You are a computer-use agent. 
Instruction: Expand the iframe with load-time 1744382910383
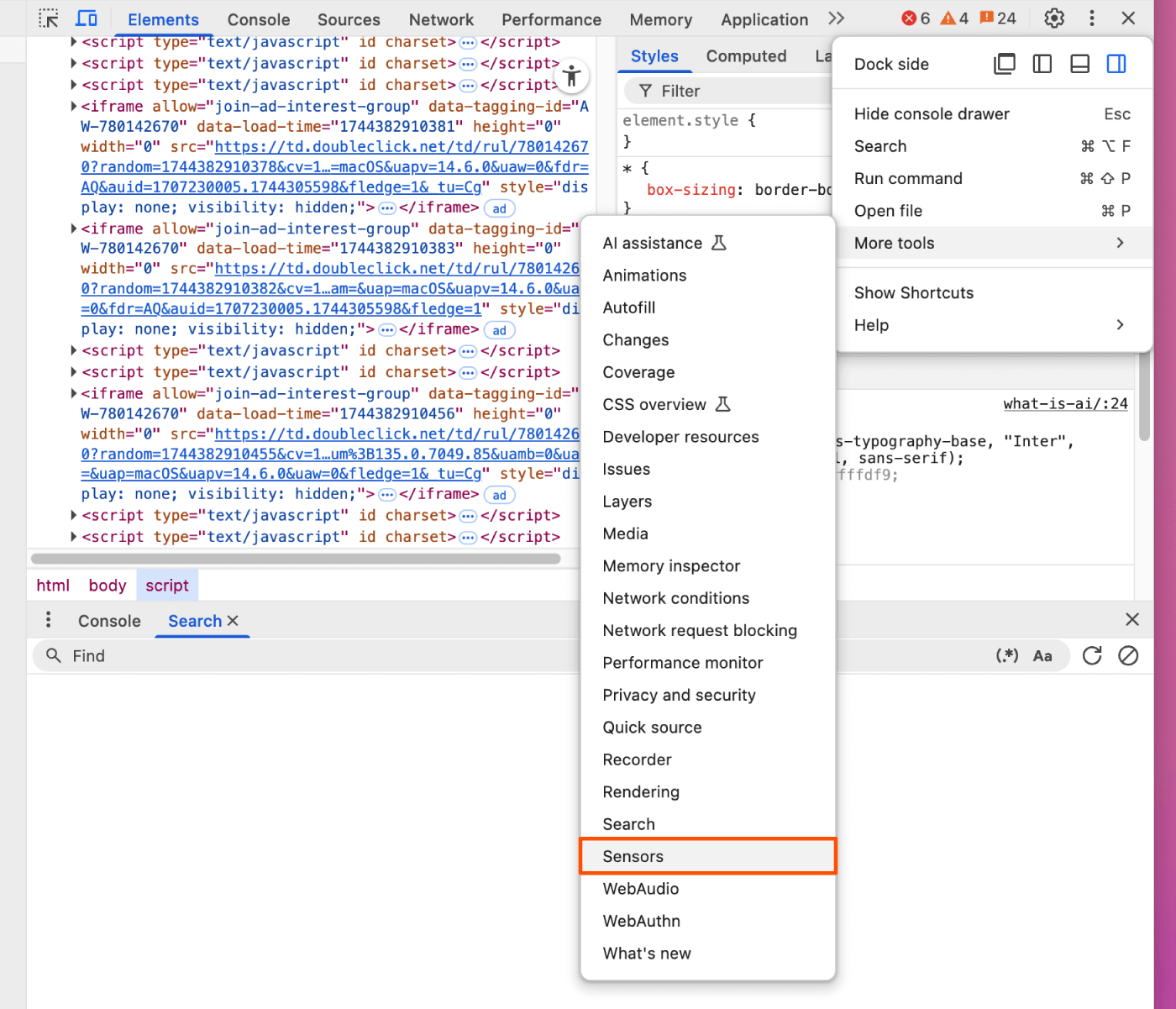point(74,229)
